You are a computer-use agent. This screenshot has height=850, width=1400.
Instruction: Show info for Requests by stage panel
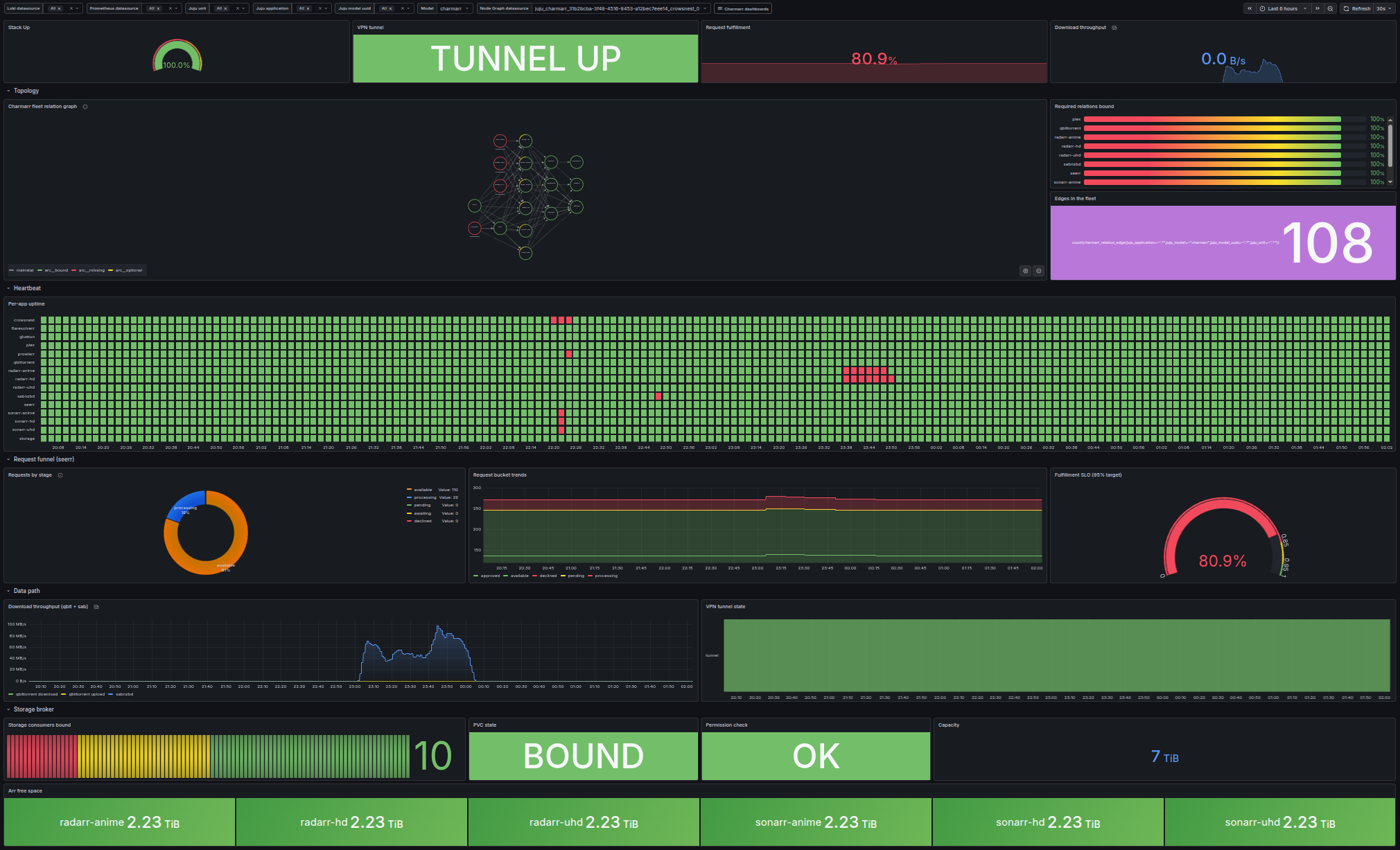coord(60,475)
